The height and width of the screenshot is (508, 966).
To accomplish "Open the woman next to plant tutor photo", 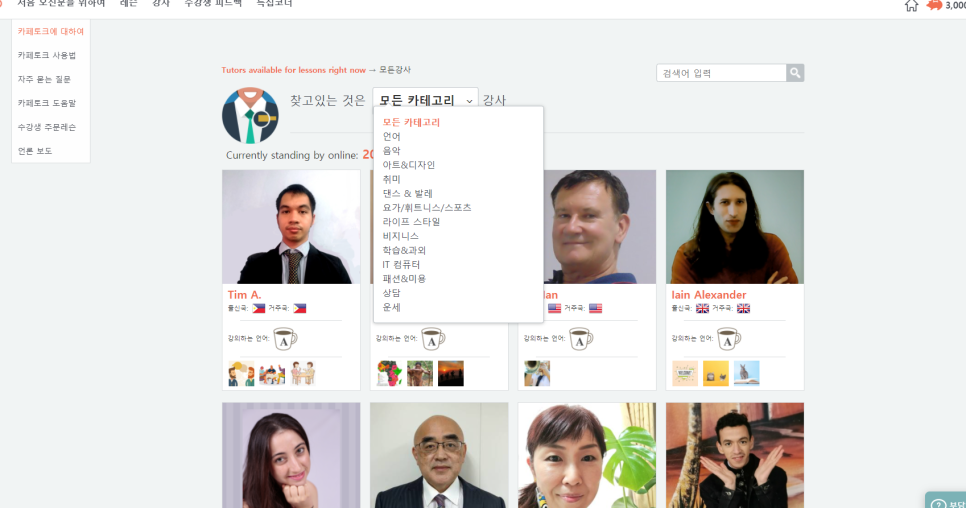I will point(586,455).
